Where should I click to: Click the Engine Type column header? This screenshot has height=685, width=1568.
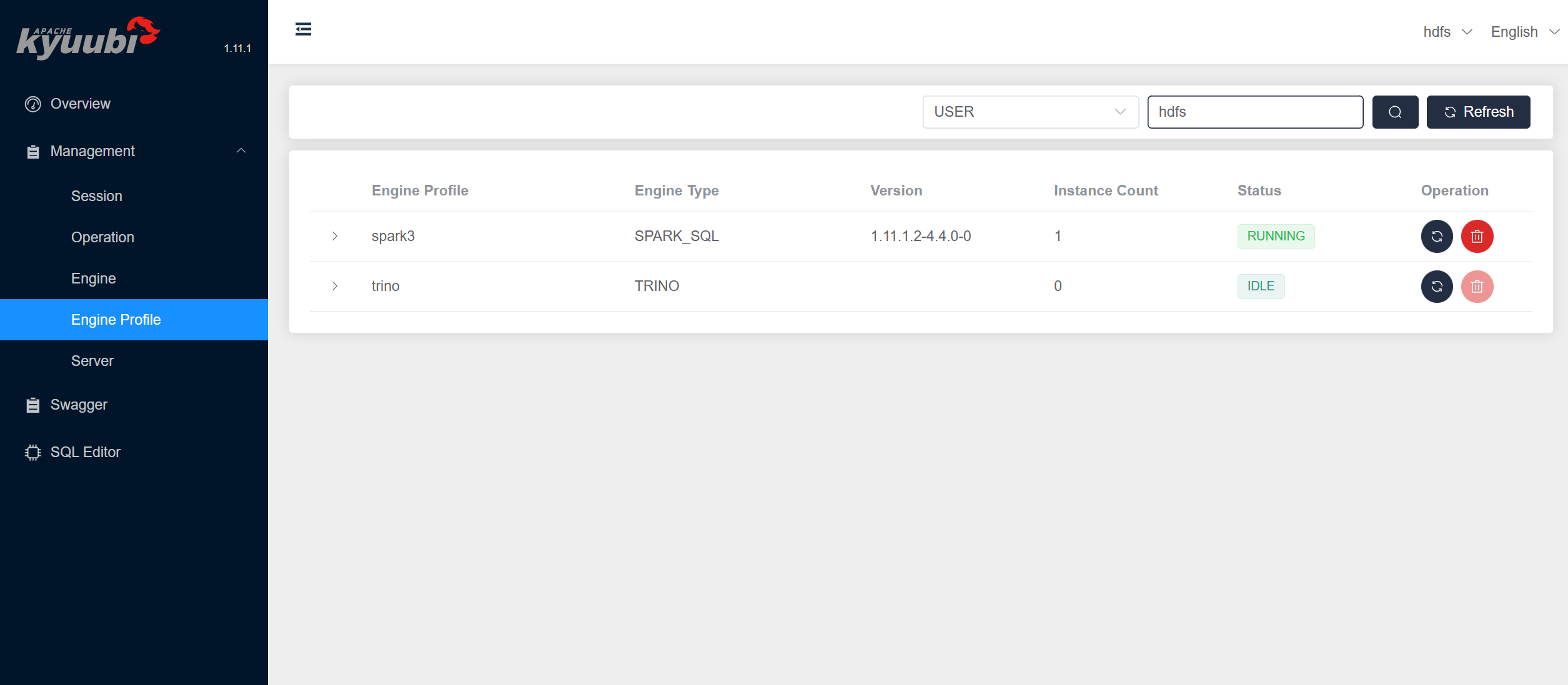pyautogui.click(x=677, y=190)
